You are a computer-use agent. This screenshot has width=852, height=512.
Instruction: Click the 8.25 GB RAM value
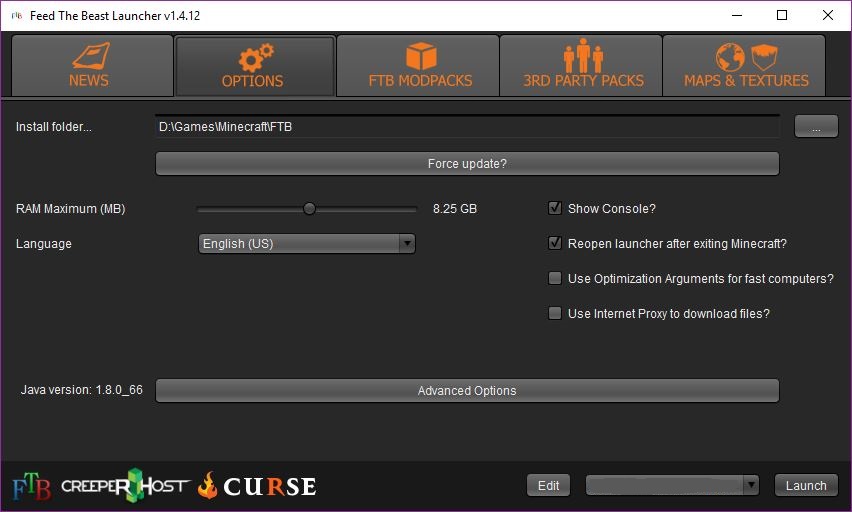tap(455, 209)
